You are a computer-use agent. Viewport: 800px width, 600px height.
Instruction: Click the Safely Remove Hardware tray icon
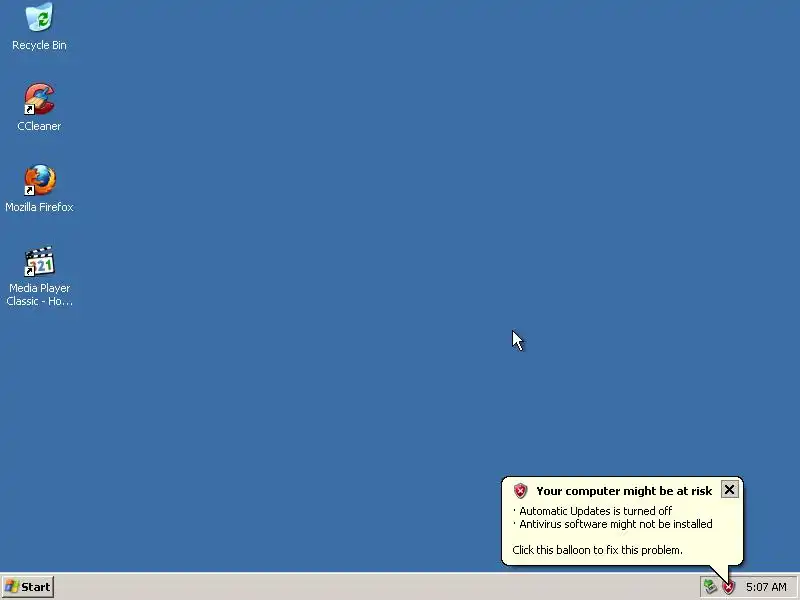710,587
